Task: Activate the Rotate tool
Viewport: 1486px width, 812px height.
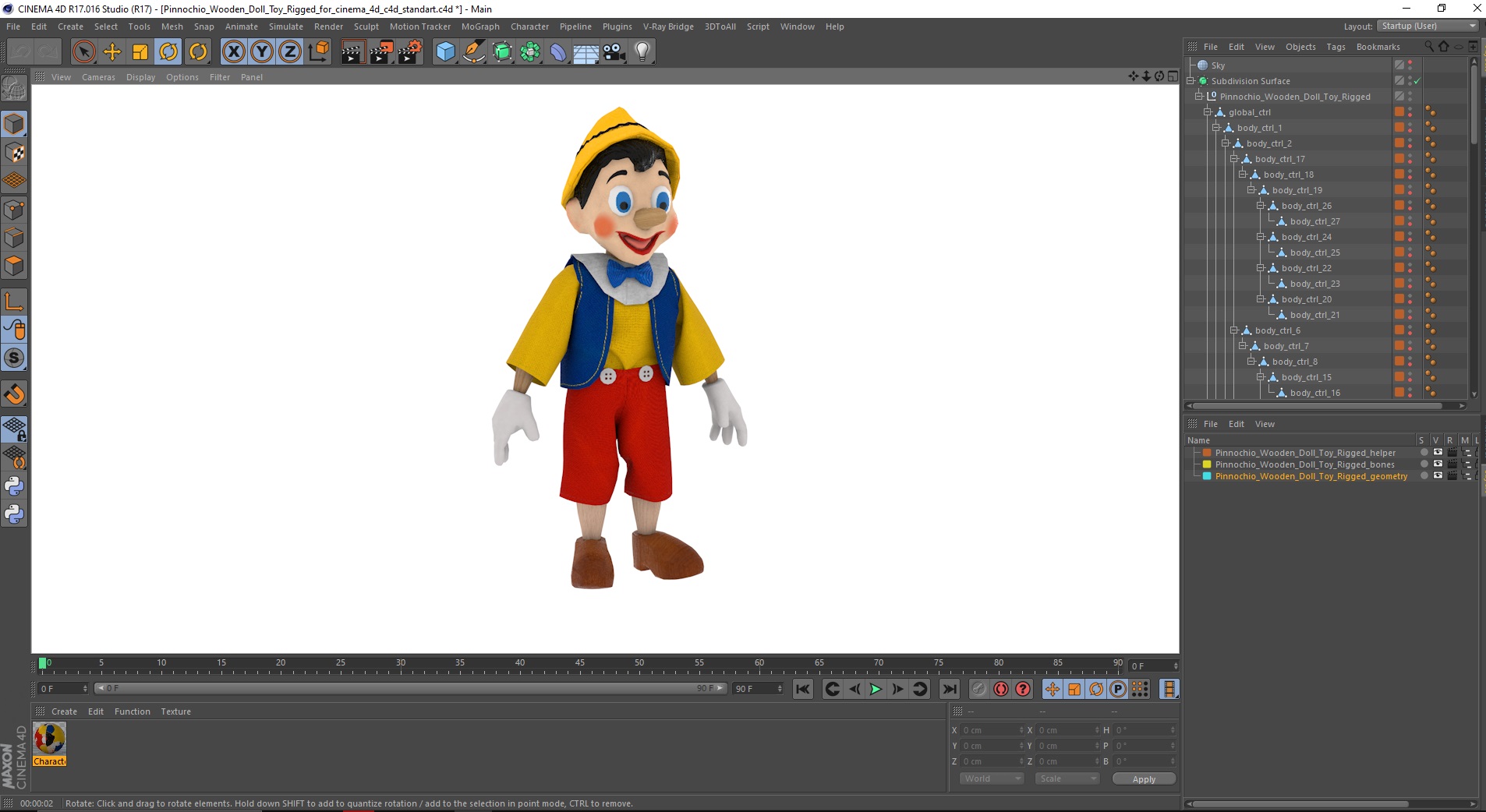Action: [168, 52]
